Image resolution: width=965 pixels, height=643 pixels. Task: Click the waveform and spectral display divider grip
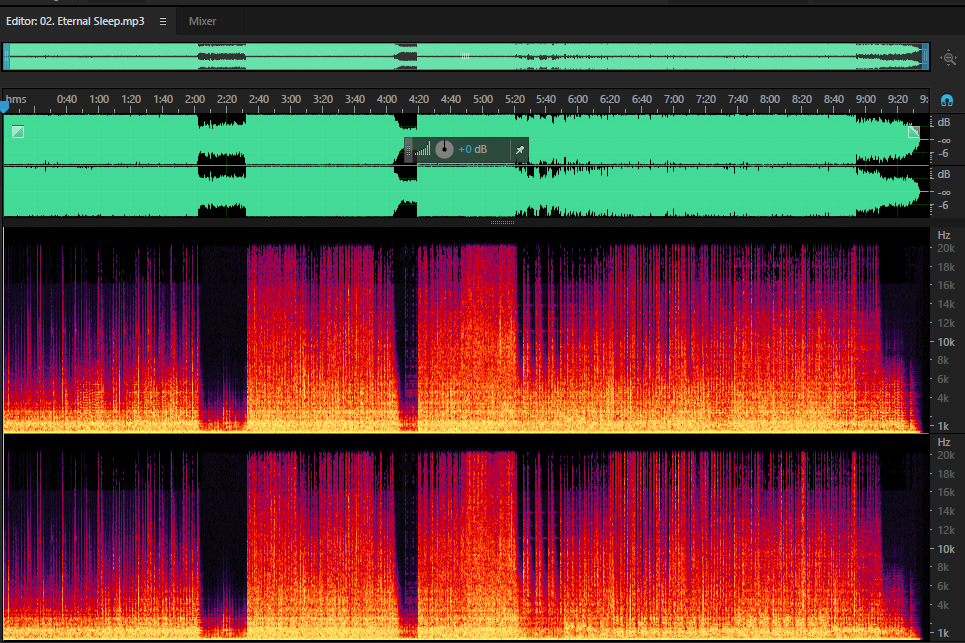[502, 222]
